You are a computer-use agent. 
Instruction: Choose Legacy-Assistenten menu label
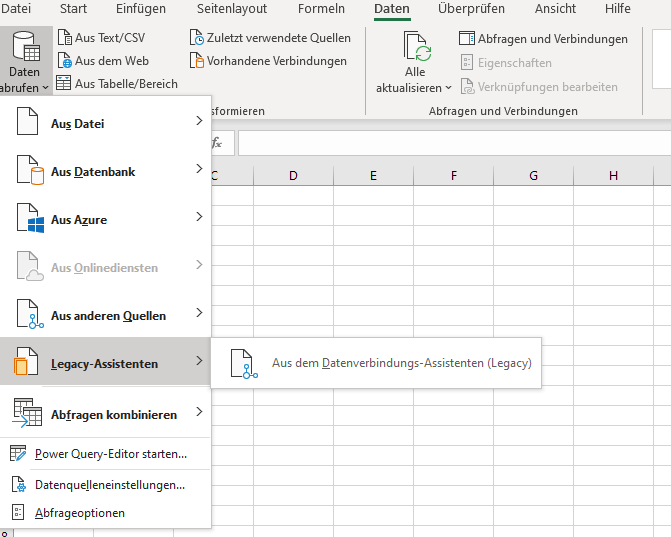[x=104, y=364]
